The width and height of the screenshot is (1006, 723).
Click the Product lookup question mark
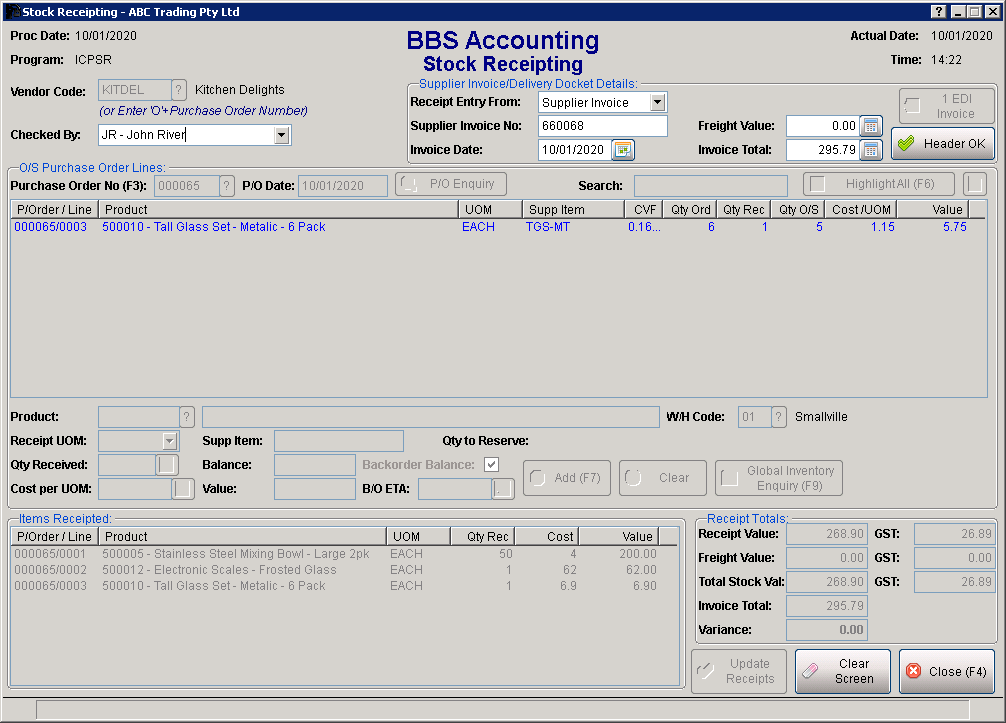tap(187, 417)
